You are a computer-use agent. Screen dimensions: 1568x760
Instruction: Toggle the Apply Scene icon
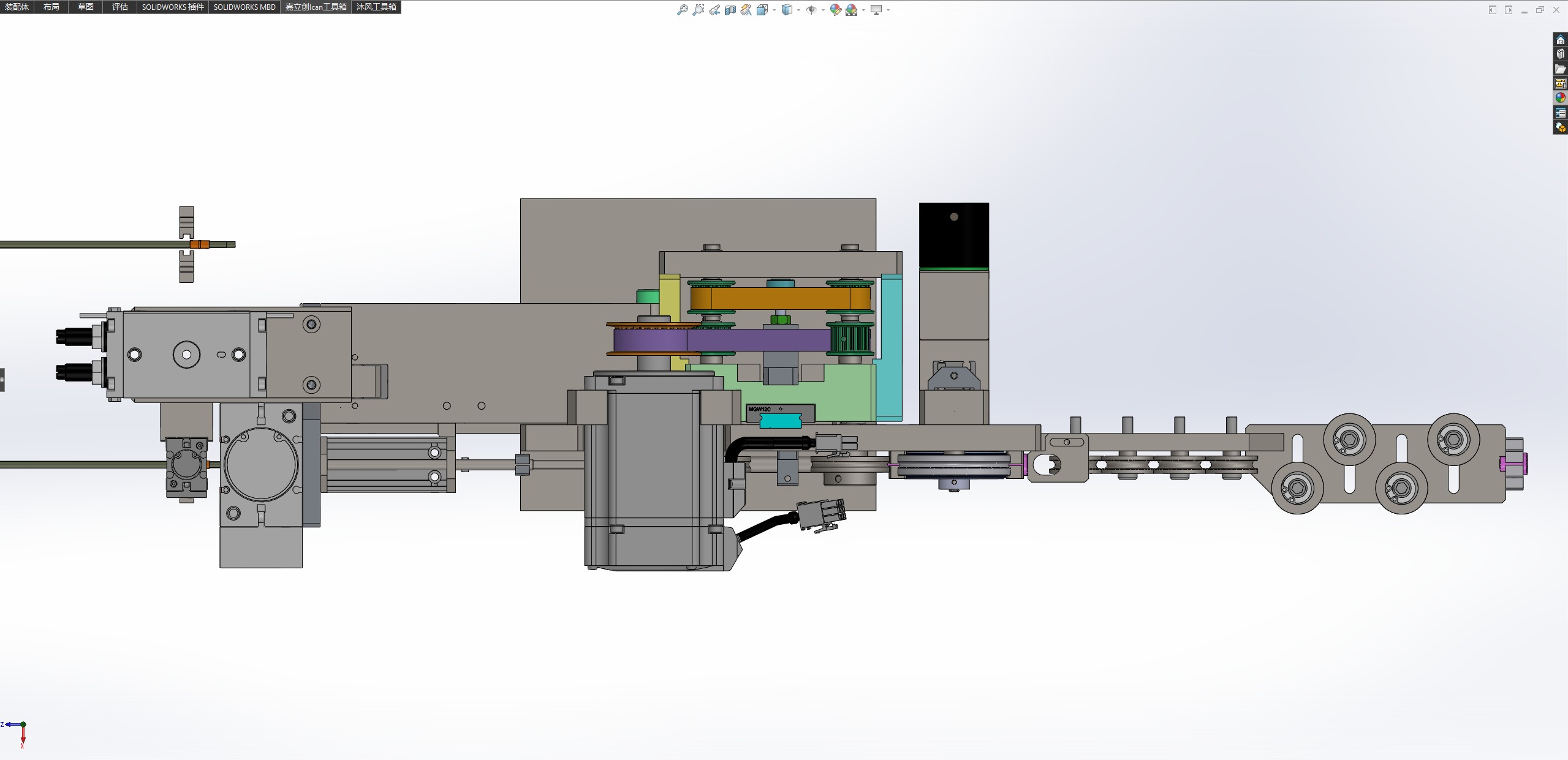point(851,10)
